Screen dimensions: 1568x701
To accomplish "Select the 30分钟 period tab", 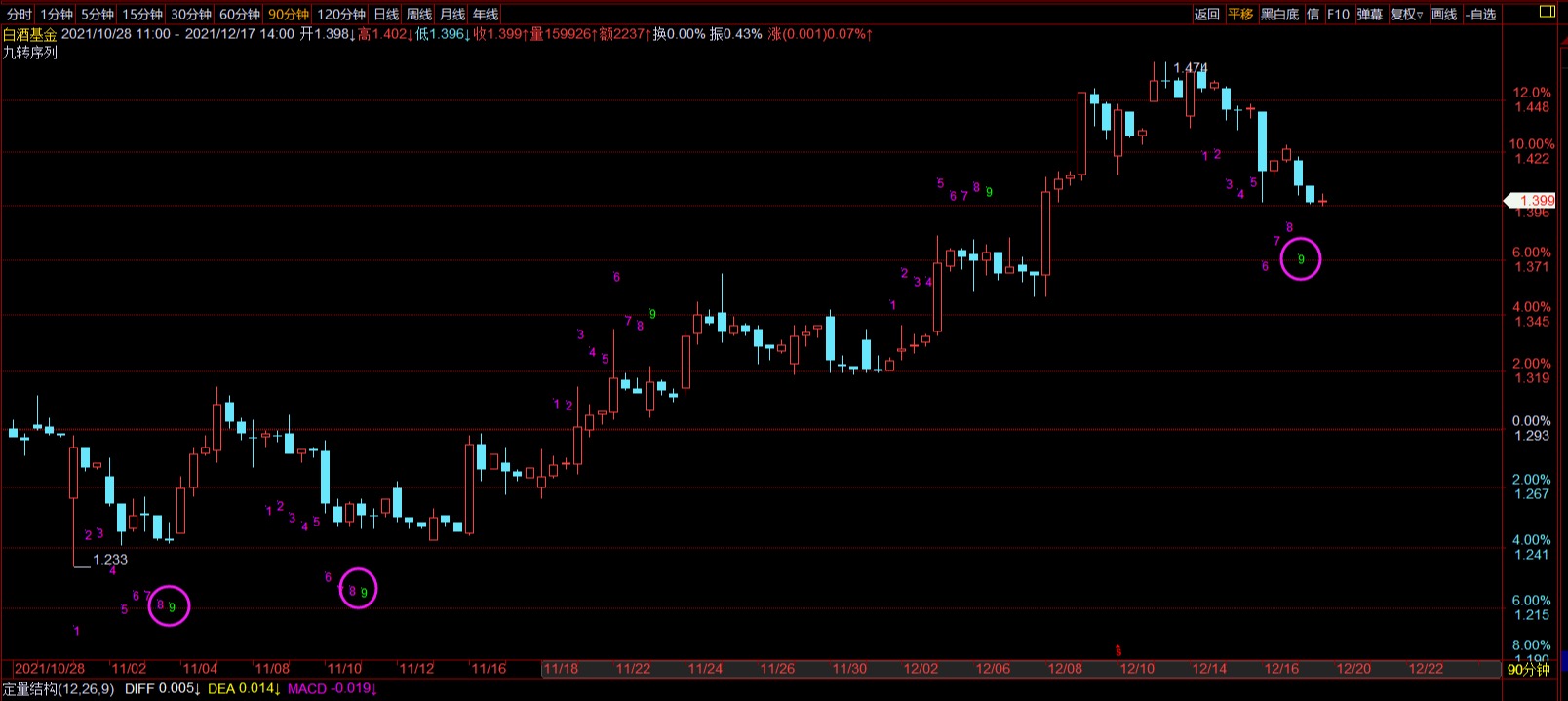I will click(x=191, y=15).
